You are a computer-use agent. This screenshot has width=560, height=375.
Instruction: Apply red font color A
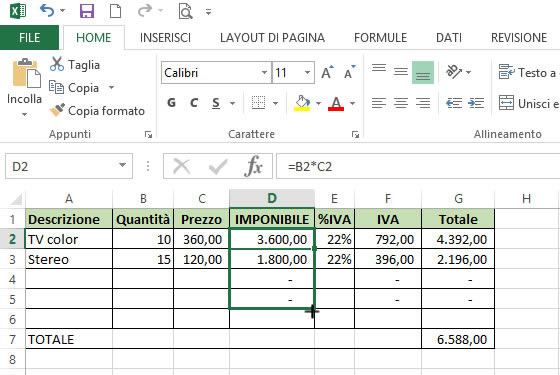(x=336, y=103)
